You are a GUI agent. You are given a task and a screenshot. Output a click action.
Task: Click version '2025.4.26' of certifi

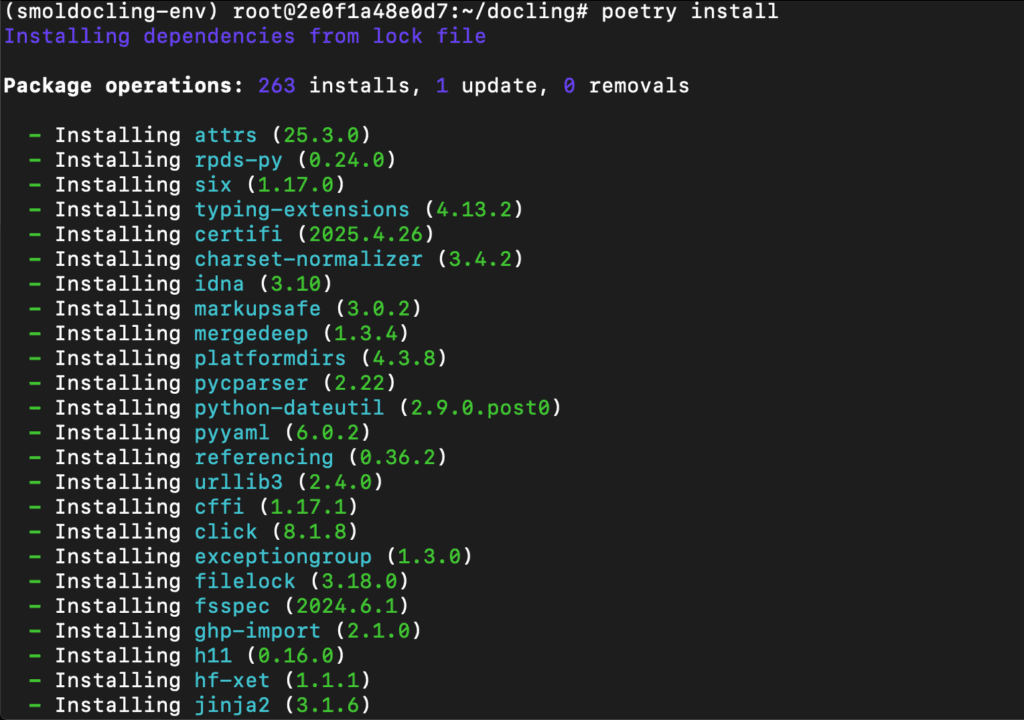[366, 234]
